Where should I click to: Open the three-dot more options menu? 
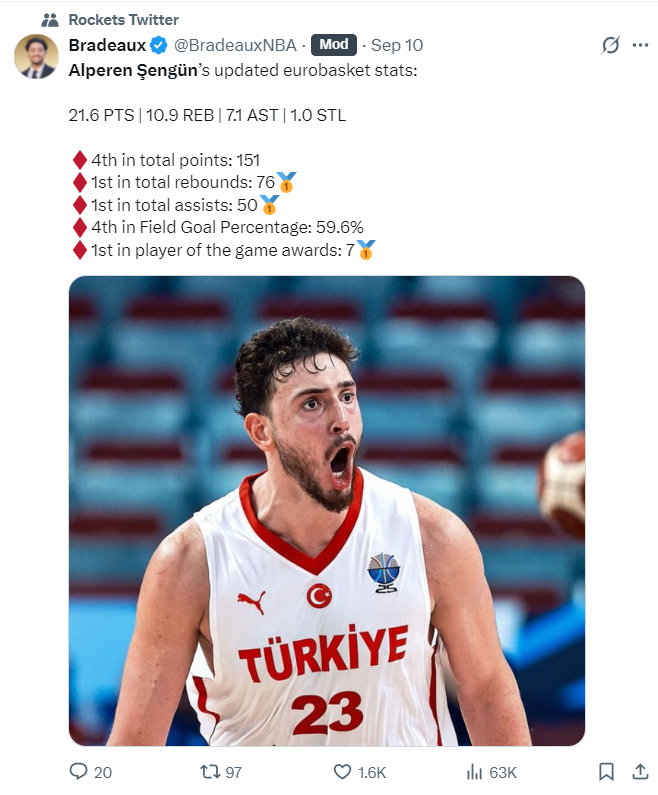pos(640,45)
